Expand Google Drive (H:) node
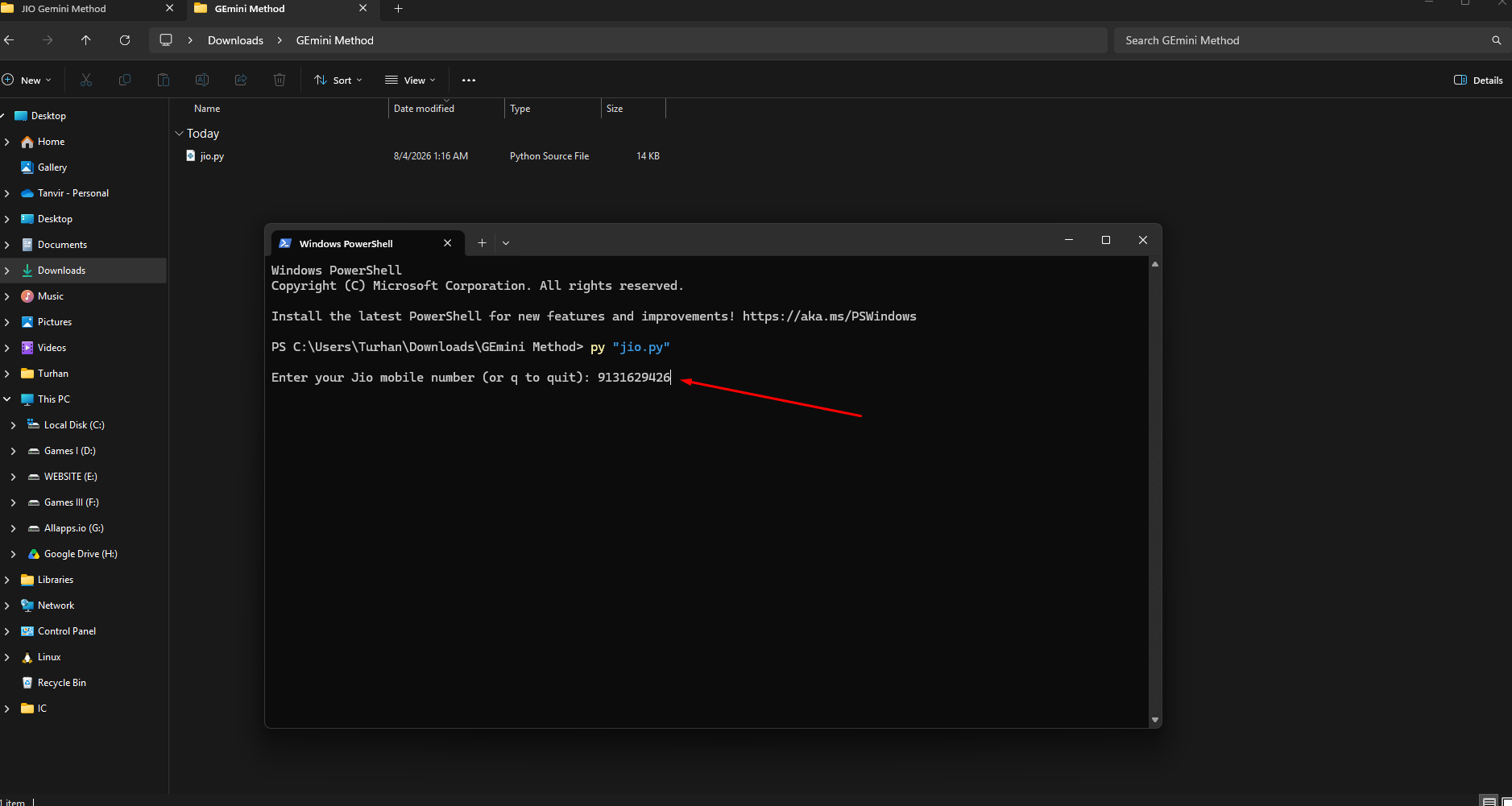The image size is (1512, 806). coord(13,554)
